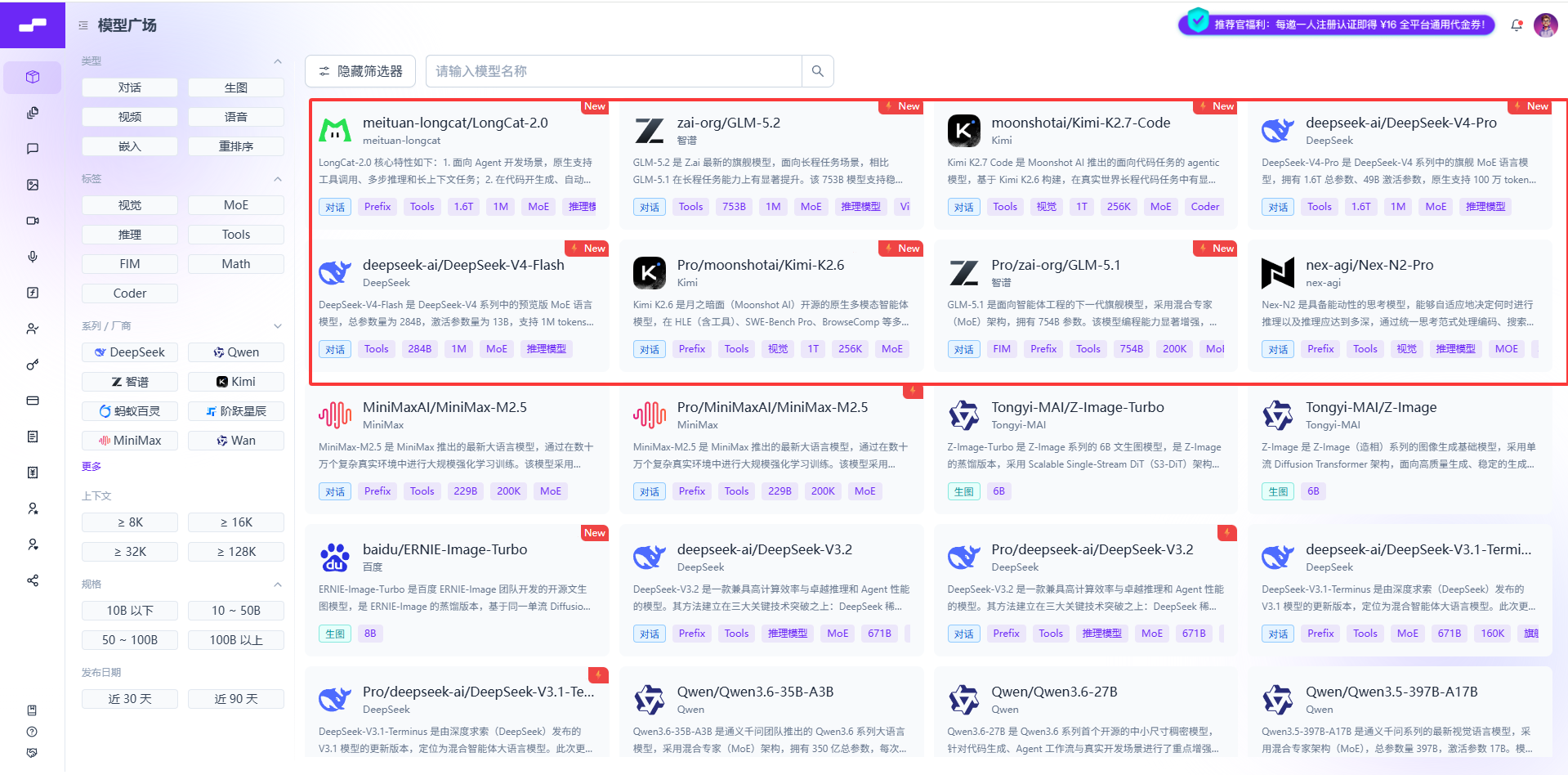Filter by the Wan vendor chip

point(236,441)
